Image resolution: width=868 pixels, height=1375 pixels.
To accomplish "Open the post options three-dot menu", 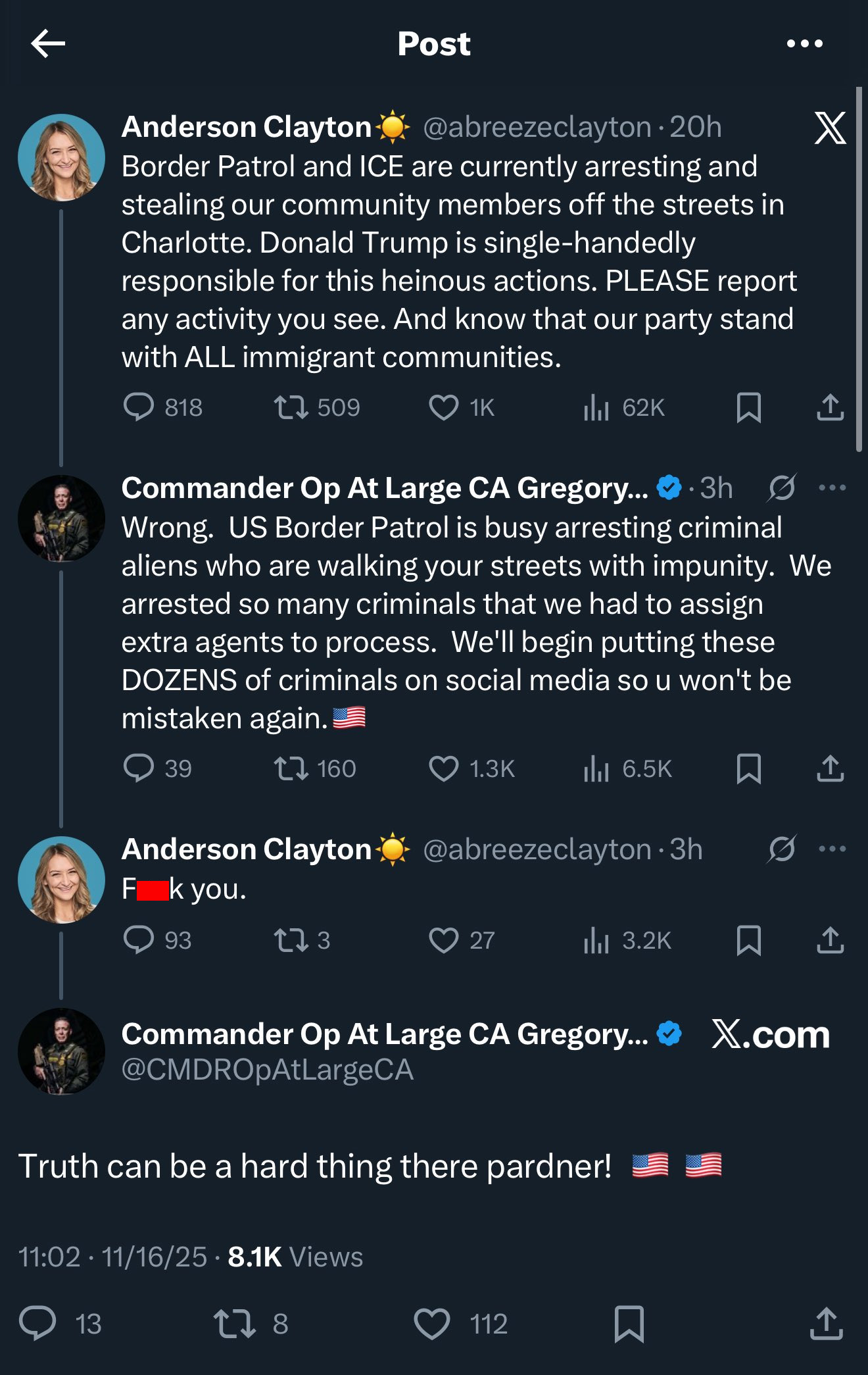I will (804, 43).
